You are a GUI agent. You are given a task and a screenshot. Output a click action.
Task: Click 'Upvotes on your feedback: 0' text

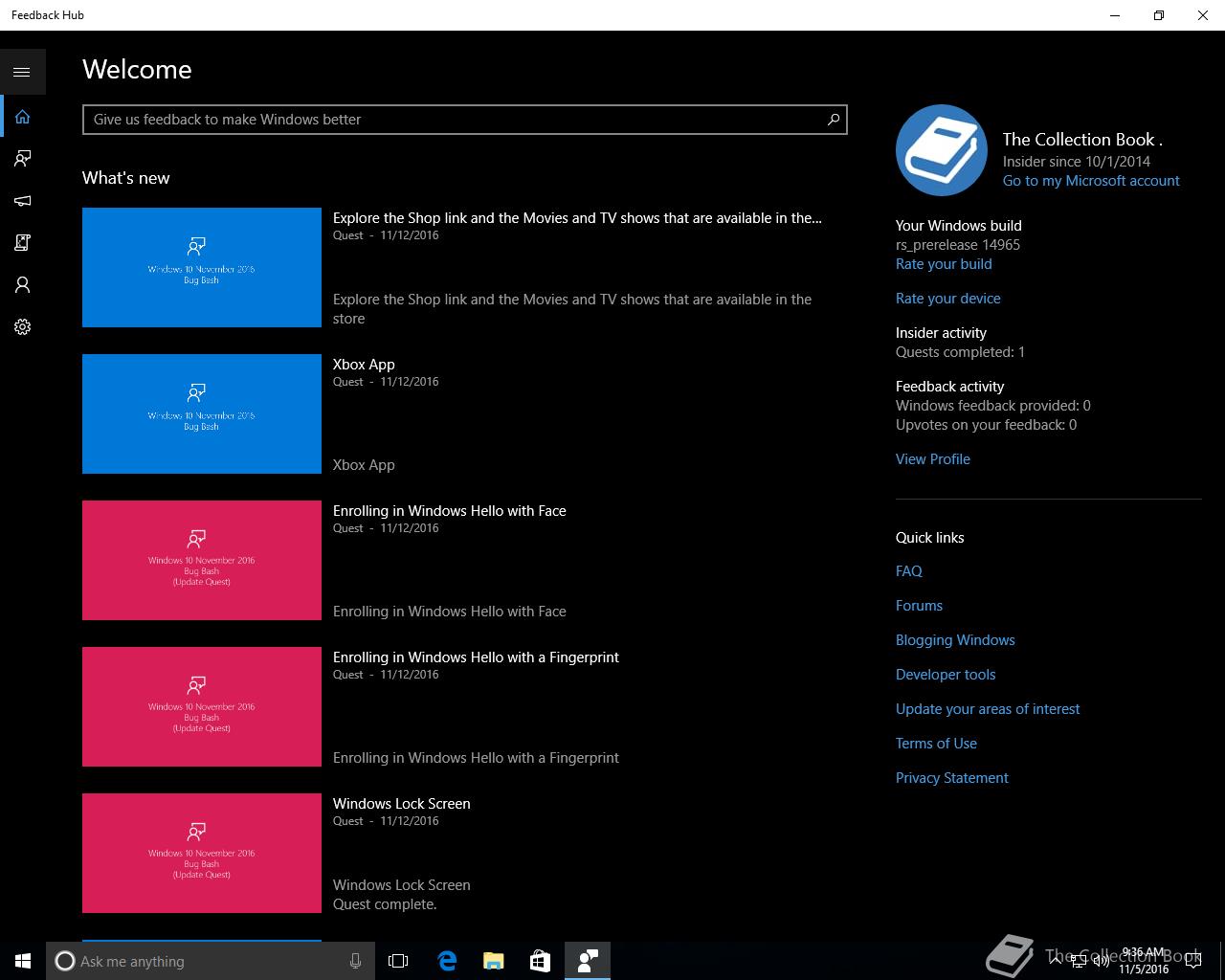[986, 425]
